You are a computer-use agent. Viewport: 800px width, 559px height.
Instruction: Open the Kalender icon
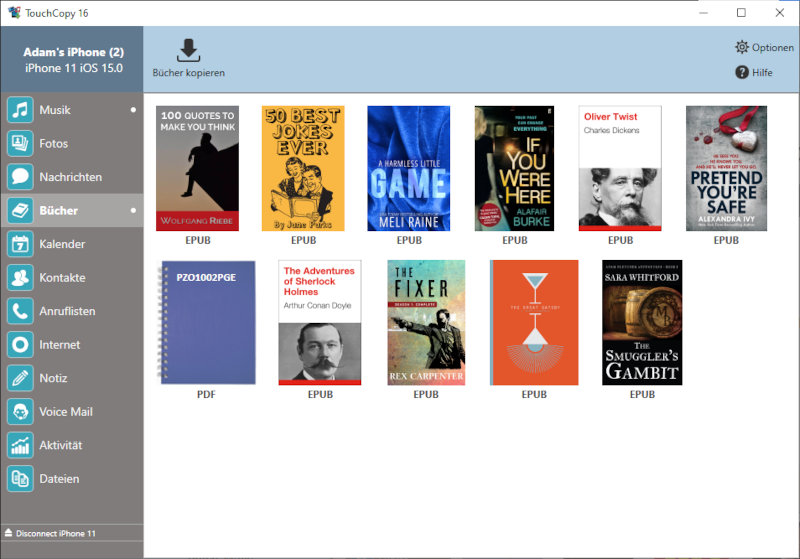[20, 244]
